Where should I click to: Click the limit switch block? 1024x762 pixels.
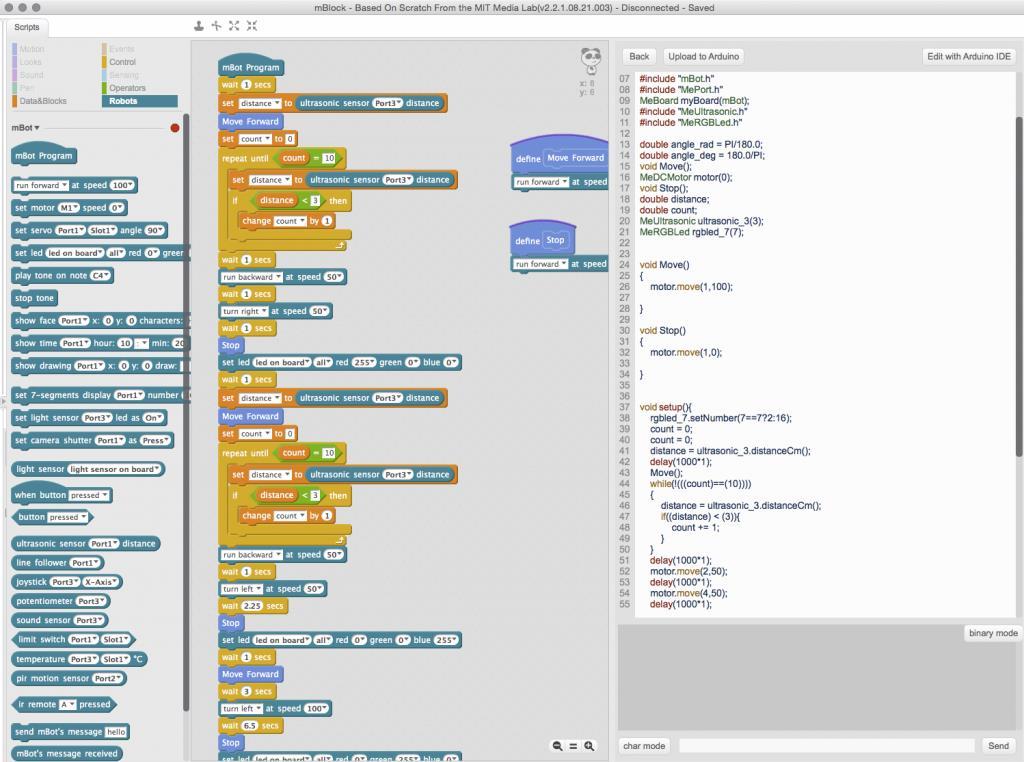74,640
